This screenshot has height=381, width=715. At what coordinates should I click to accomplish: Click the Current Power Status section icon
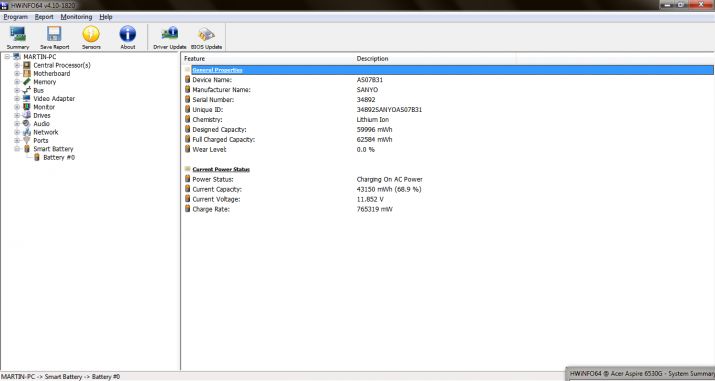pyautogui.click(x=187, y=169)
